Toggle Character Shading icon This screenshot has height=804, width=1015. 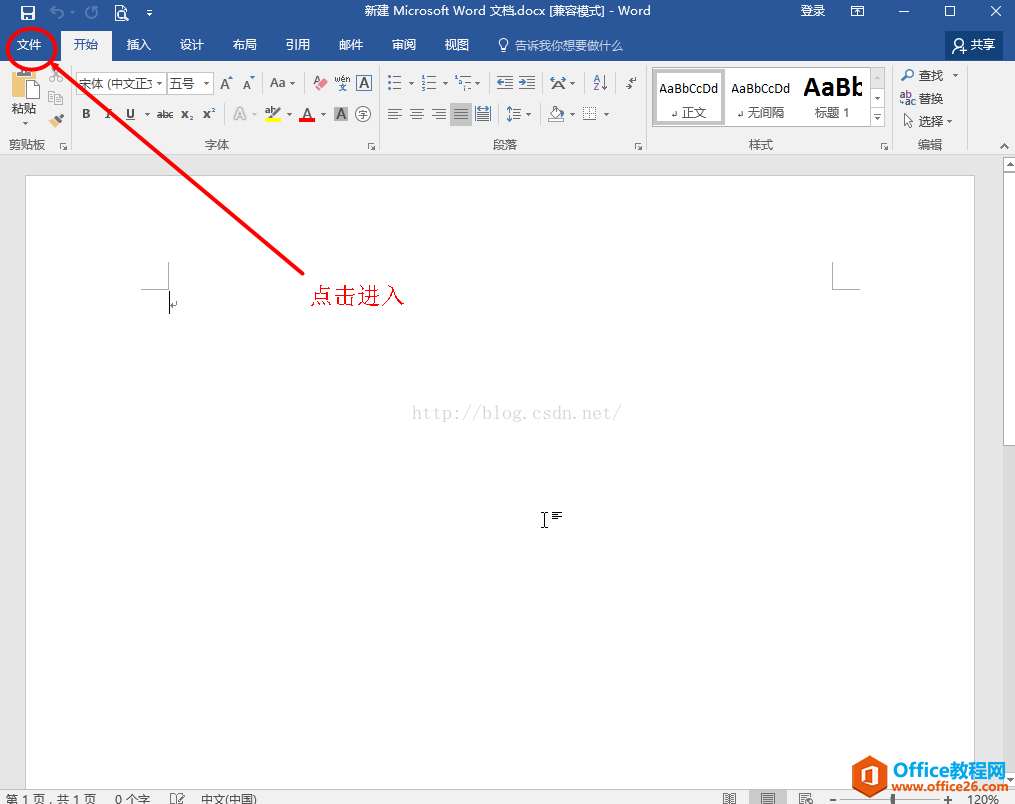[x=341, y=114]
